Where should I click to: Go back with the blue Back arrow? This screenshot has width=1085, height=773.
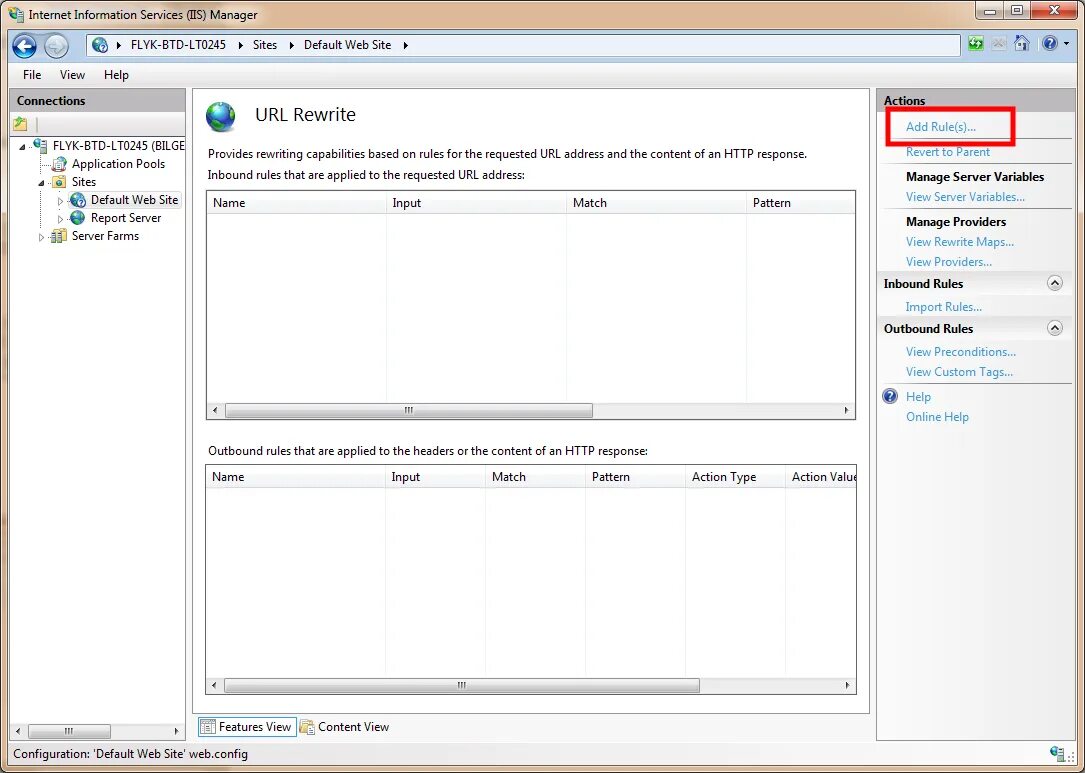[24, 46]
